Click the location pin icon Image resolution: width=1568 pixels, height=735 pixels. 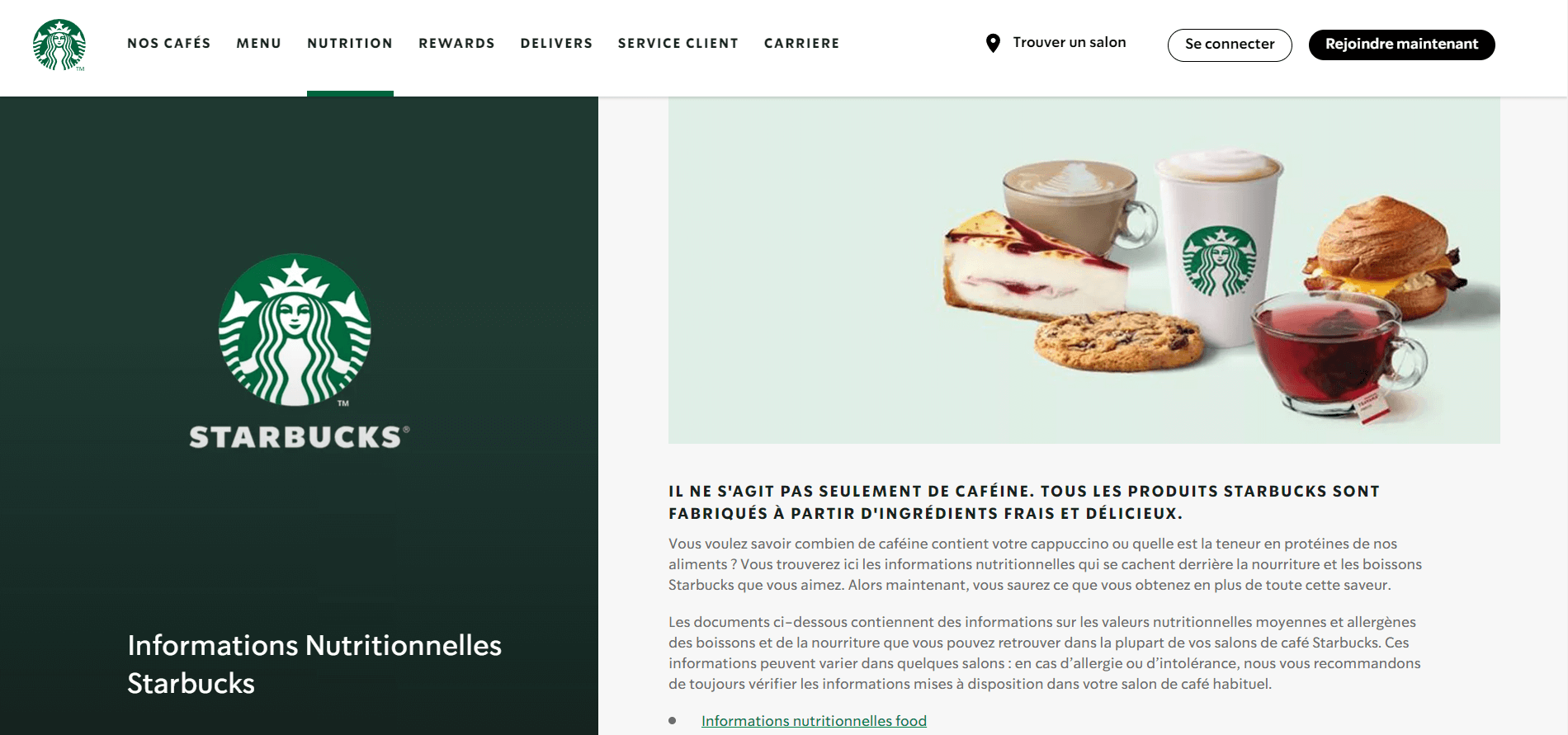993,43
